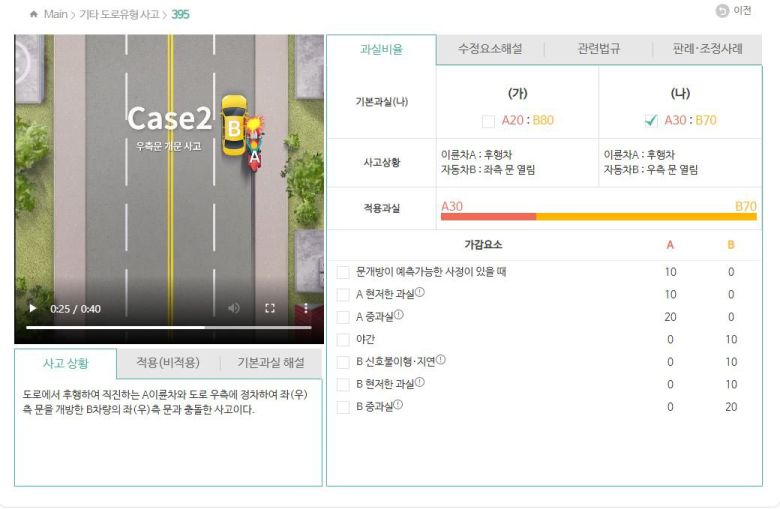The image size is (780, 509).
Task: Mute the video volume icon
Action: tap(233, 308)
